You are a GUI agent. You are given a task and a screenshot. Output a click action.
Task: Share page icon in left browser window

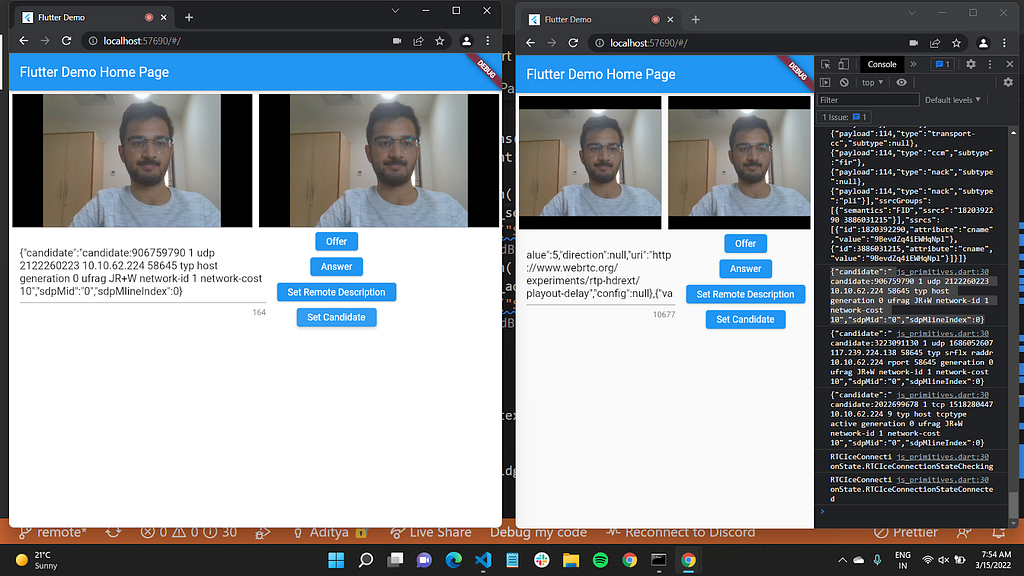(x=418, y=40)
